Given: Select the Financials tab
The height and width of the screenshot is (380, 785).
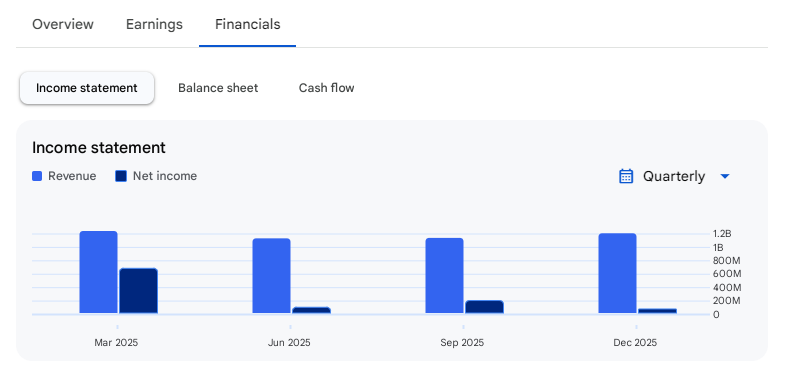Looking at the screenshot, I should click(x=247, y=24).
